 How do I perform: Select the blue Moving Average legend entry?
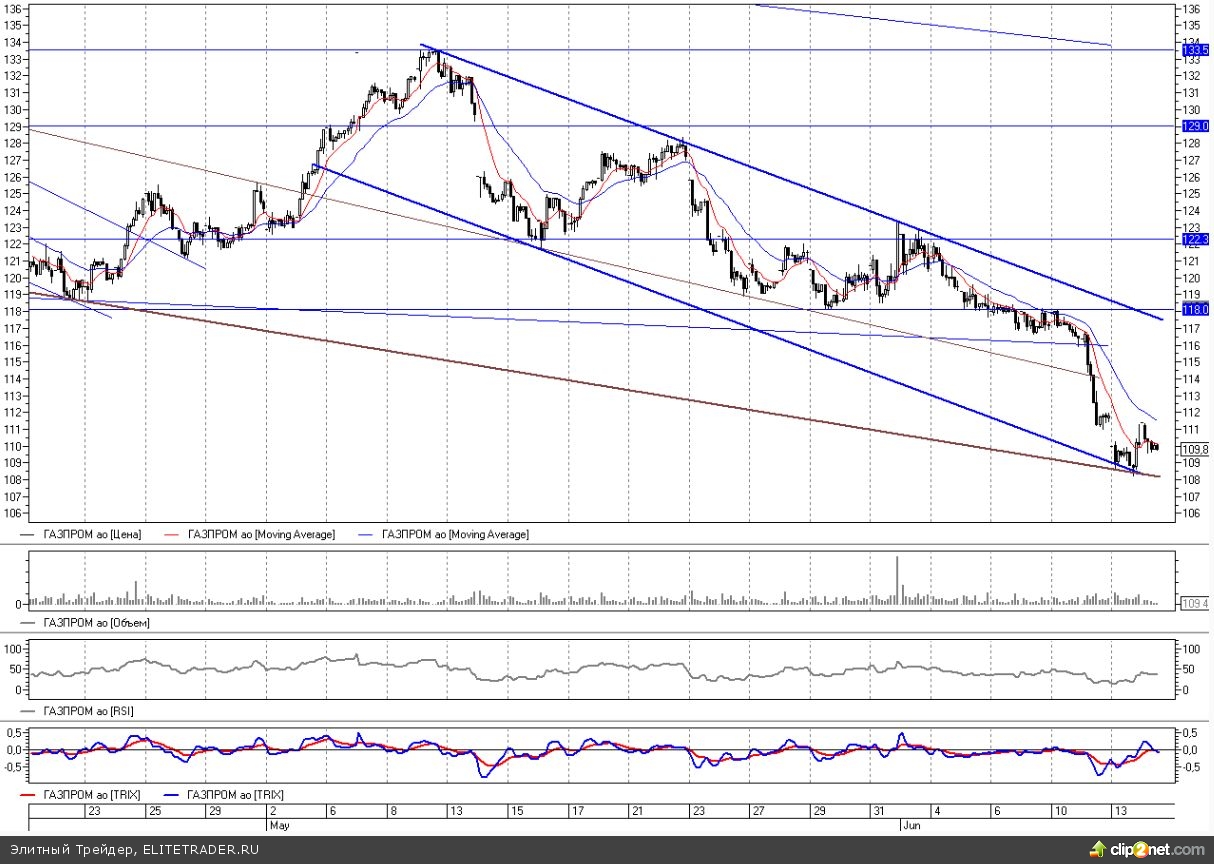(x=450, y=534)
